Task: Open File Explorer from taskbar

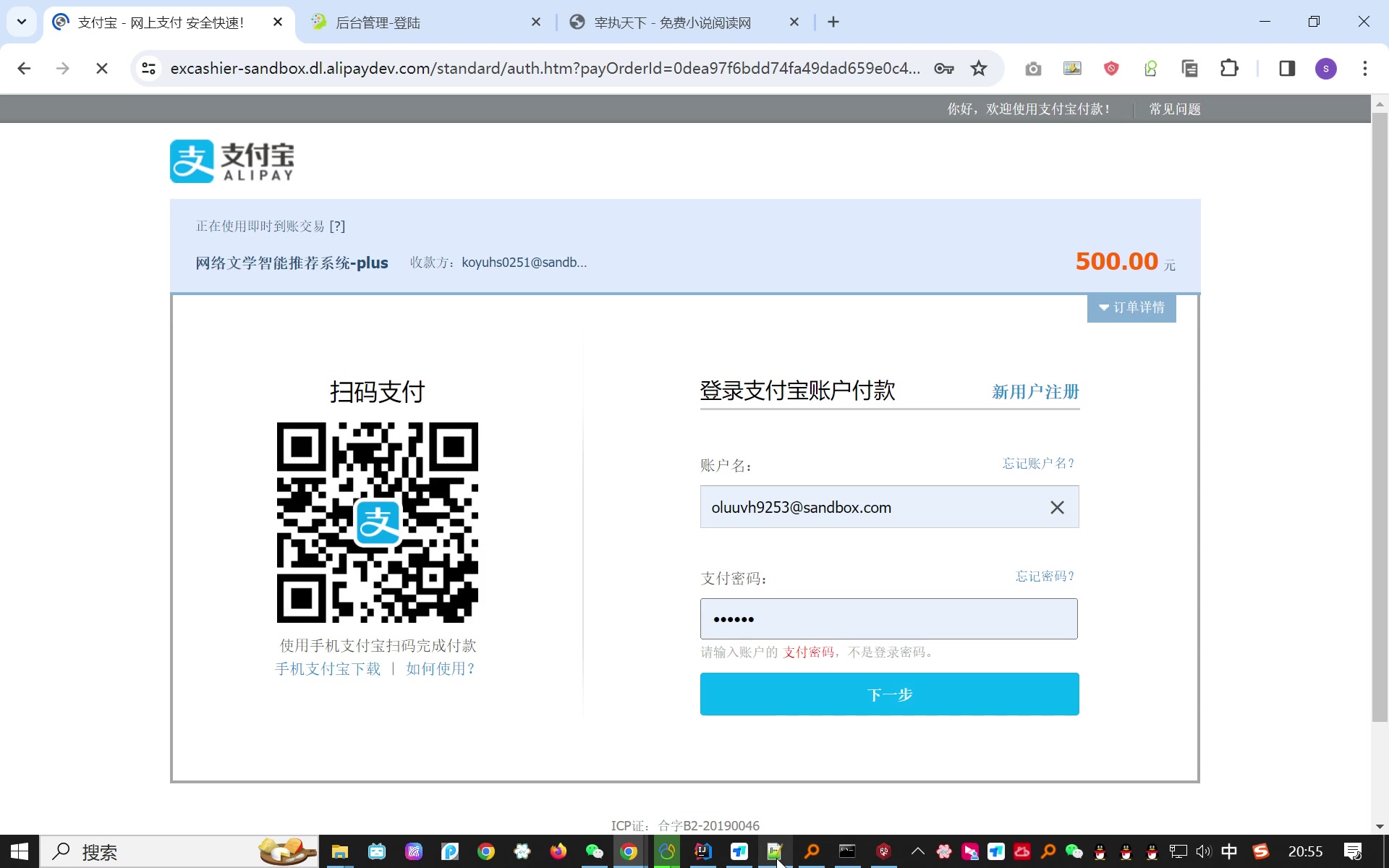Action: pyautogui.click(x=340, y=851)
